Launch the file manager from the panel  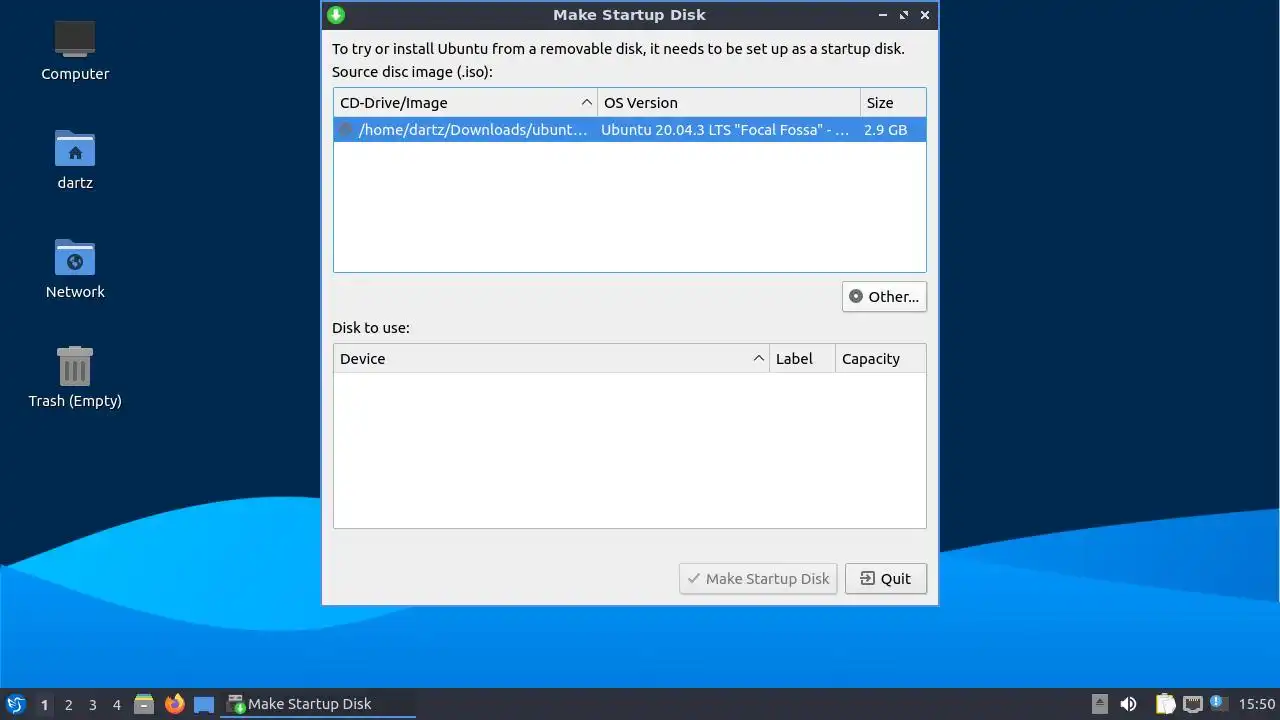pos(144,704)
